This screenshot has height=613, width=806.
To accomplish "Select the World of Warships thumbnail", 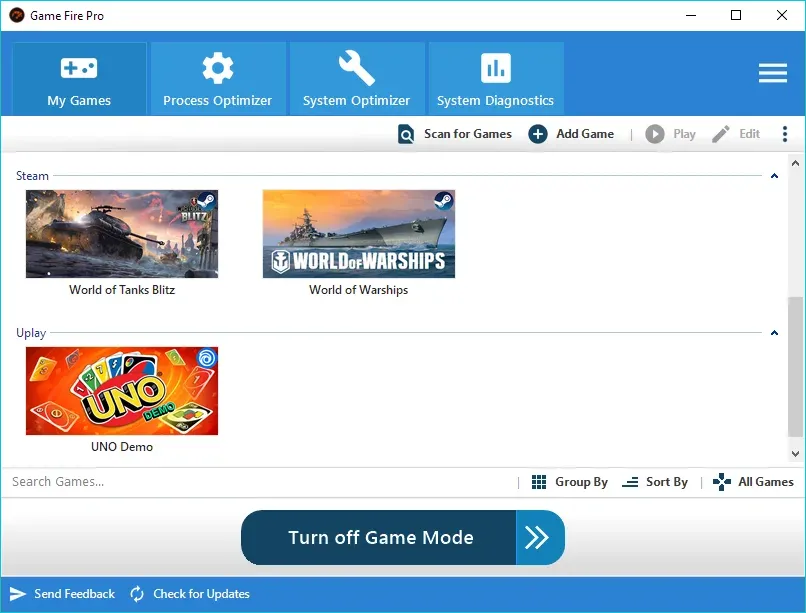I will 358,234.
